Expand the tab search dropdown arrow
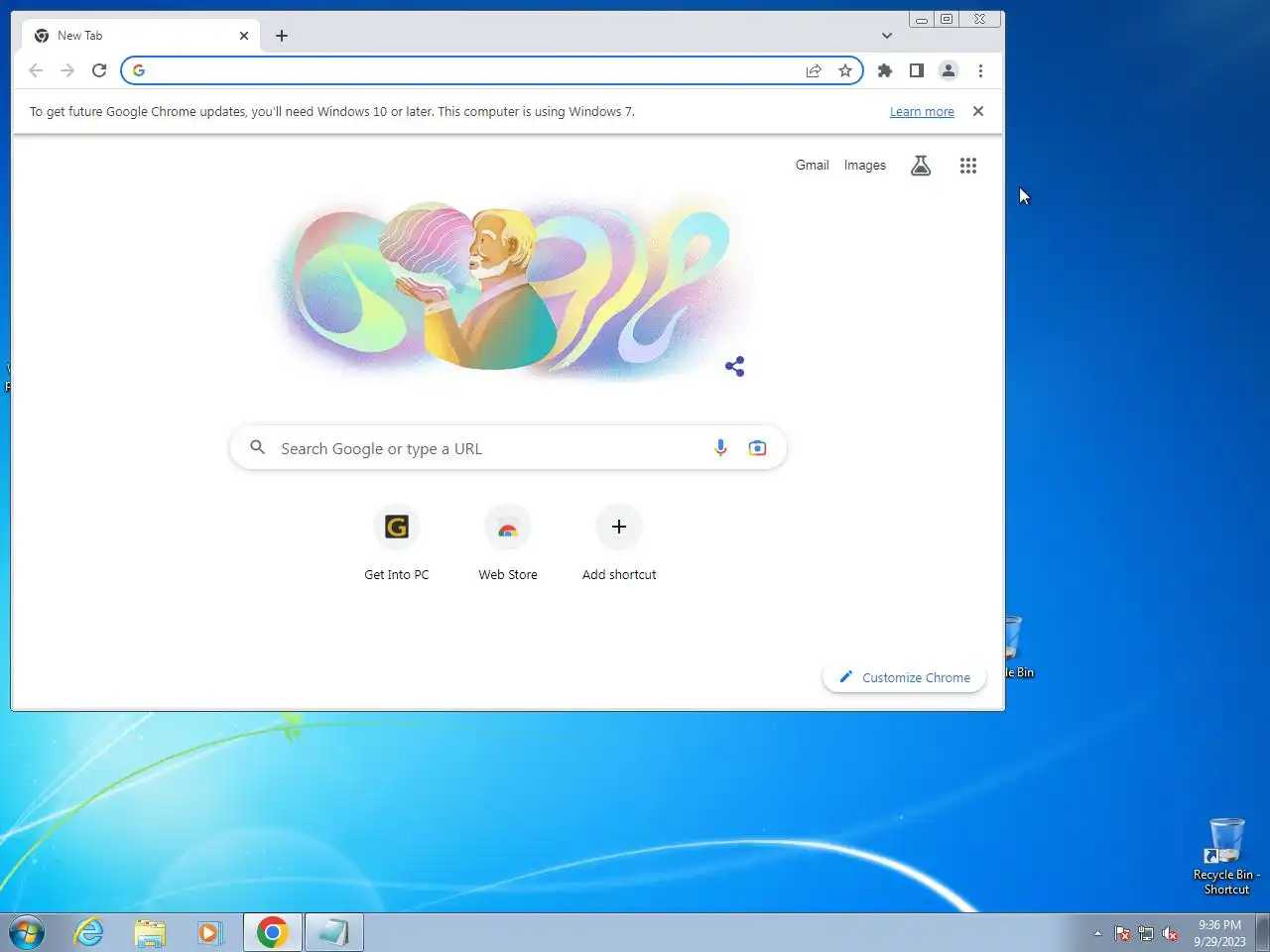The height and width of the screenshot is (952, 1270). point(887,36)
